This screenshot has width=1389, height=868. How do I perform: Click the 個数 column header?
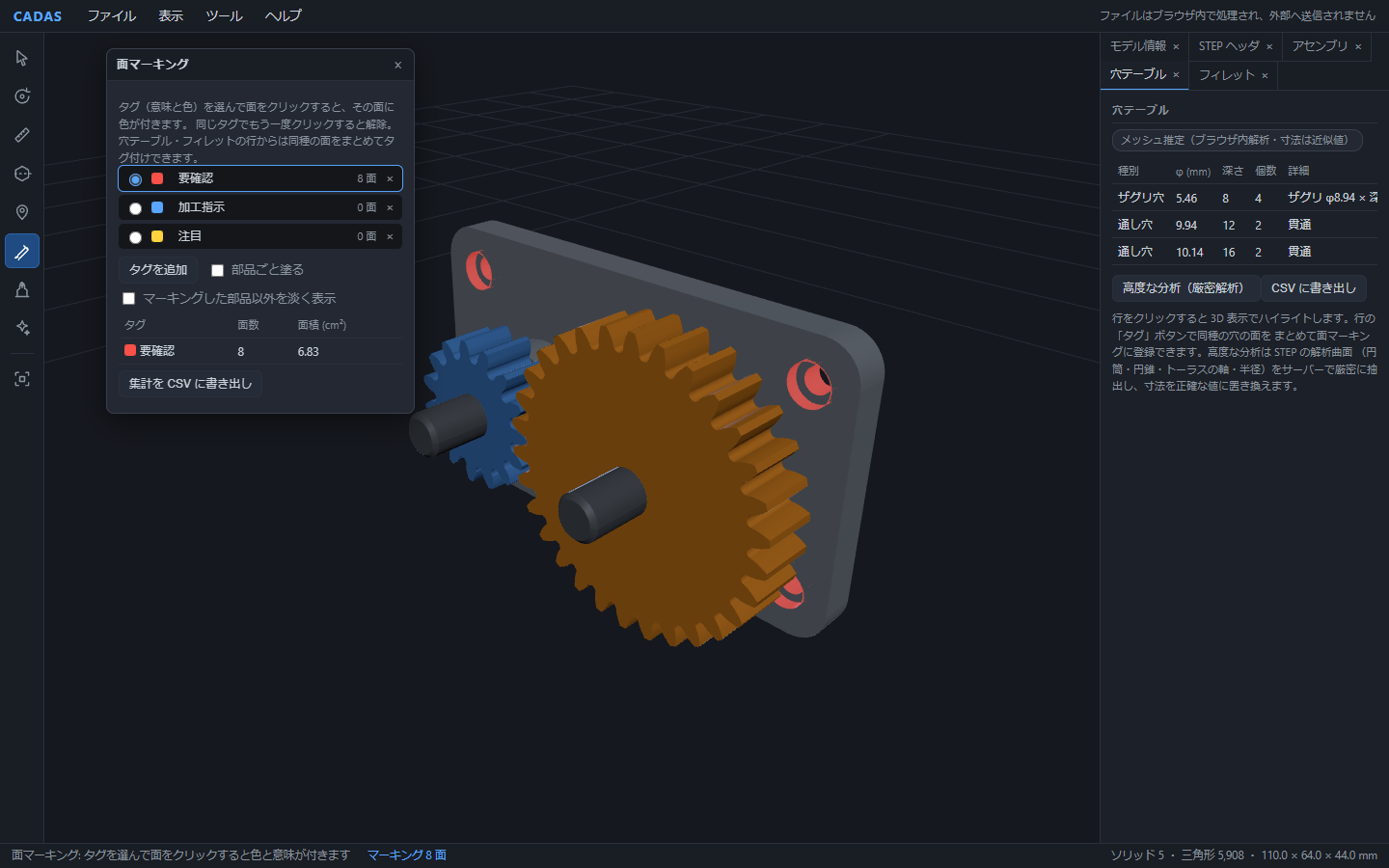tap(1266, 171)
